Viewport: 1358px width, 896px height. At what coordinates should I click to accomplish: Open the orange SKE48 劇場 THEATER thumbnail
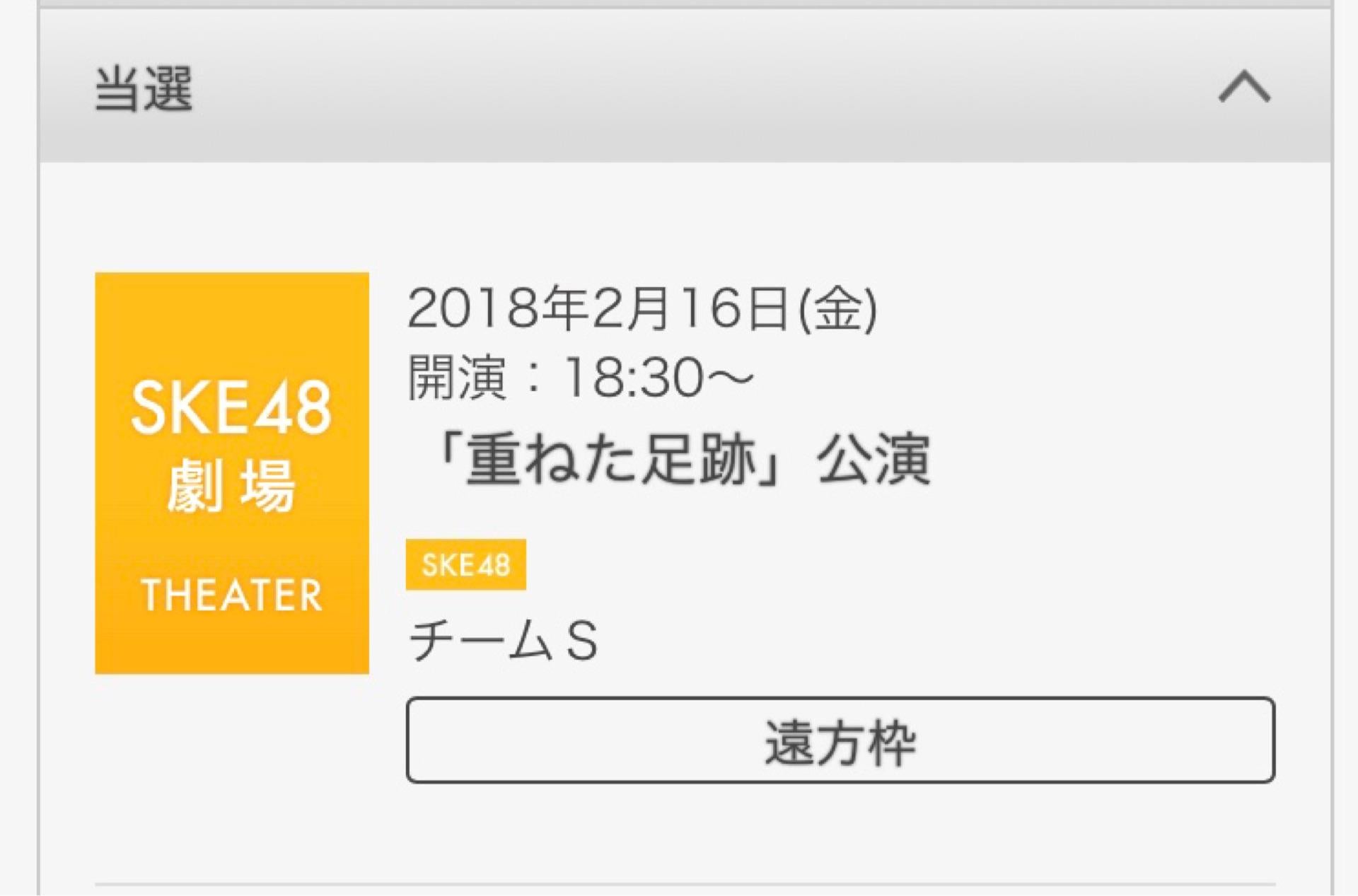click(x=232, y=472)
